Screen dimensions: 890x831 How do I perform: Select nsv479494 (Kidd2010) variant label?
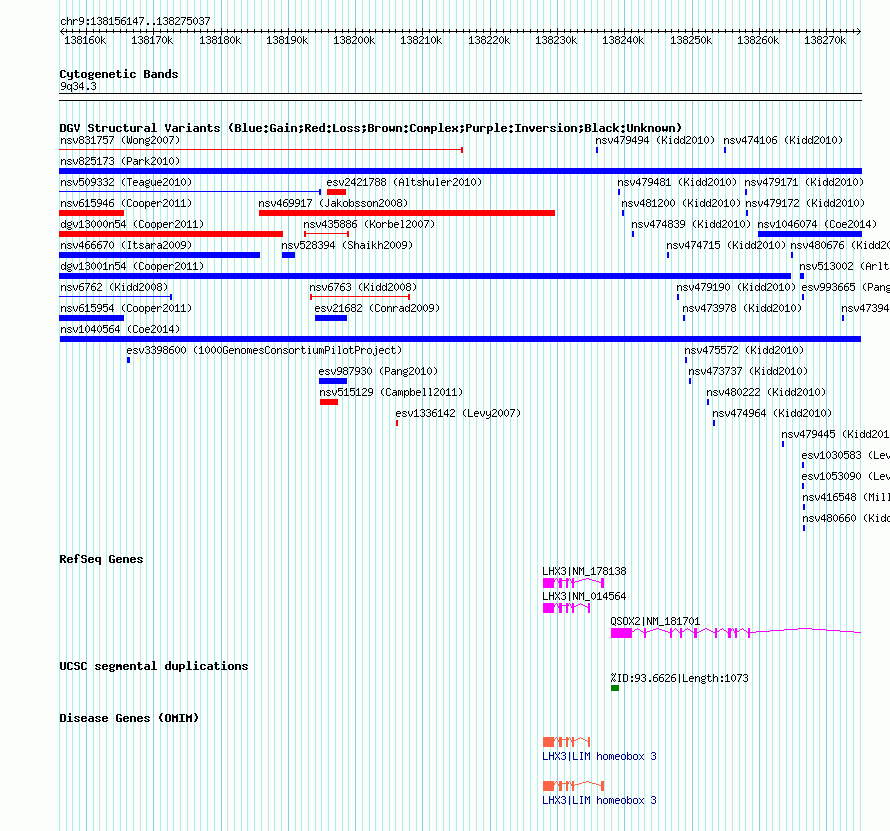(655, 140)
